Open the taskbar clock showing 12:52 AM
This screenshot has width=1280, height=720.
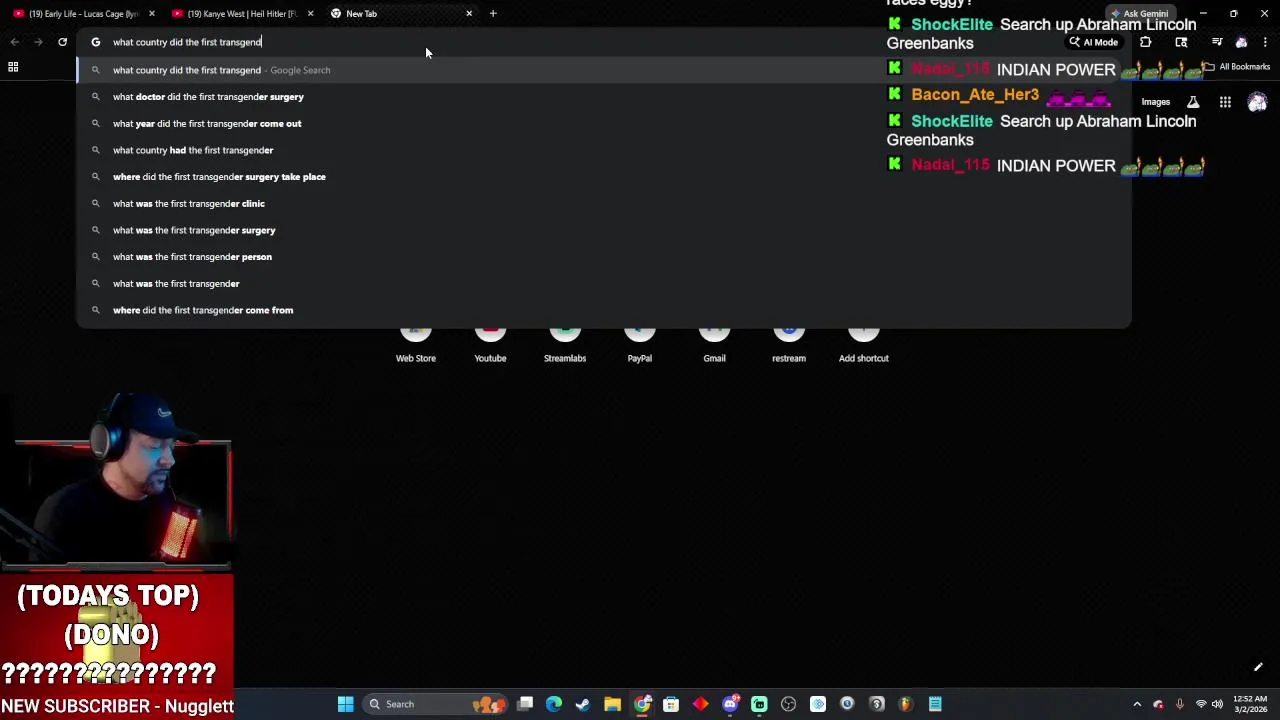[x=1250, y=704]
